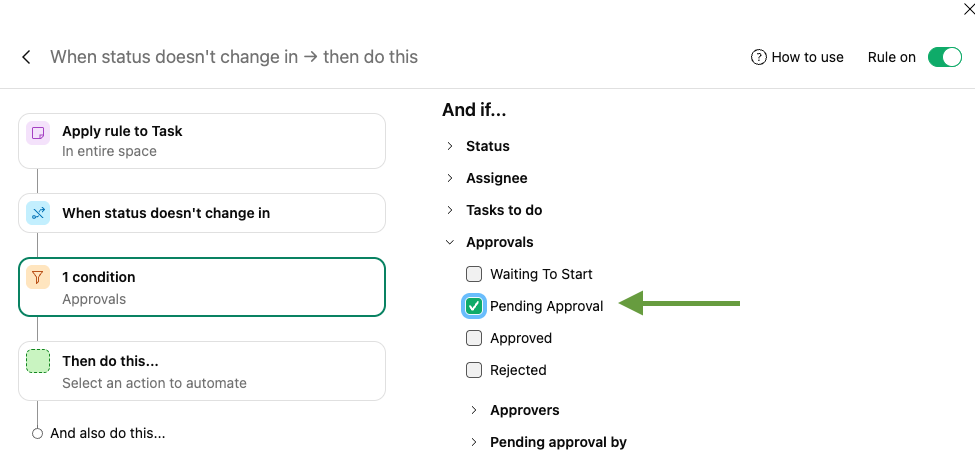Screen dimensions: 975x463
Task: Click the circle beside And also do this
Action: (x=37, y=433)
